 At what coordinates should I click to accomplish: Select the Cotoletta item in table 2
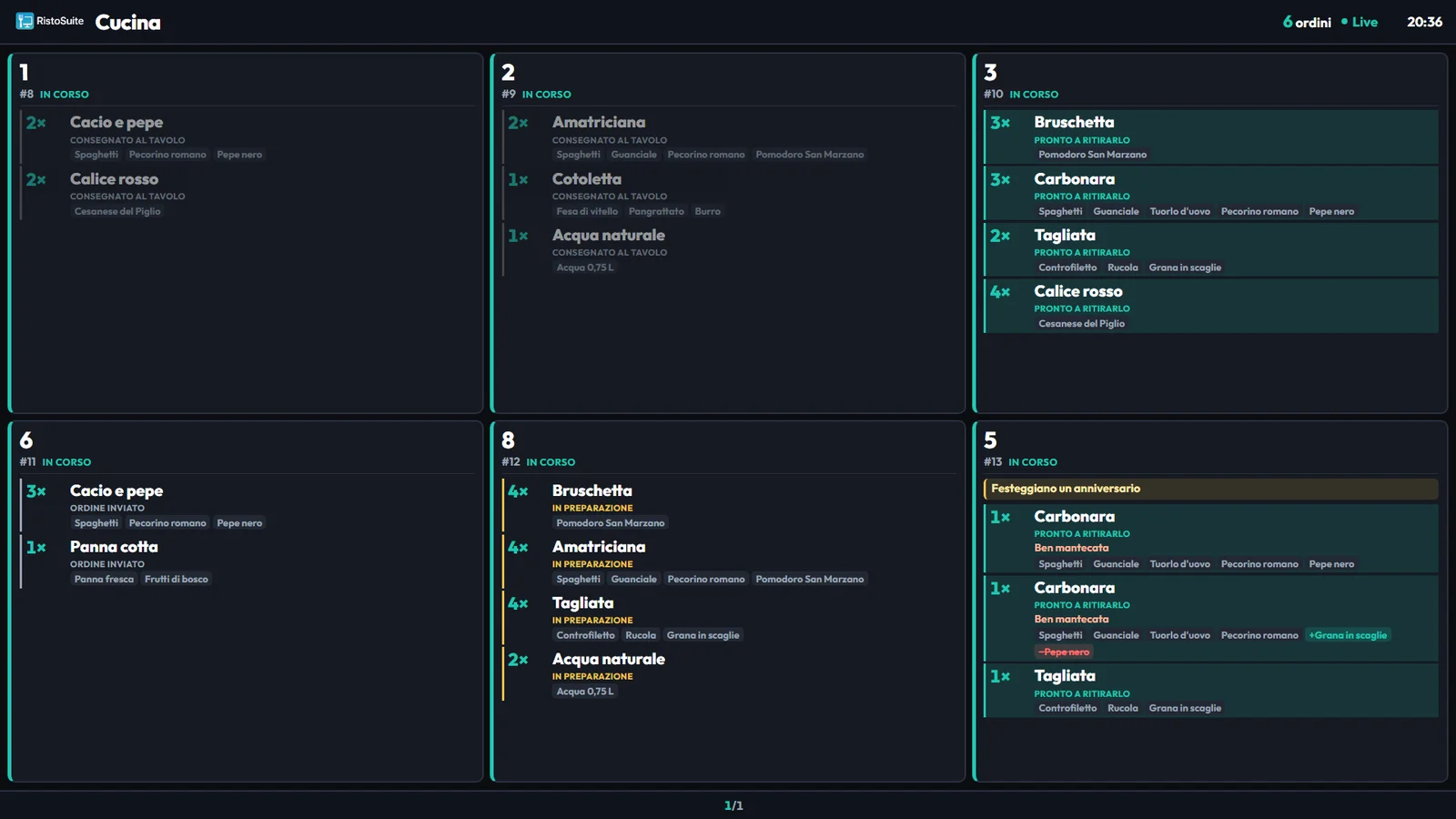pos(729,193)
